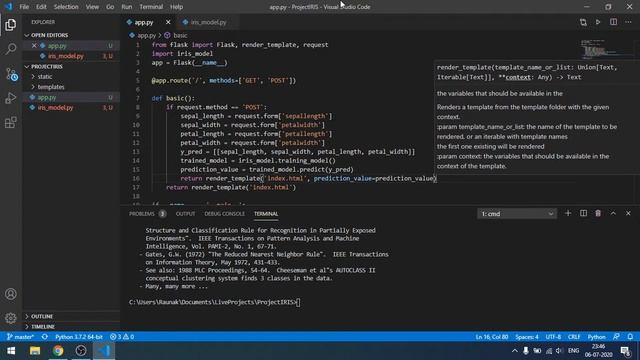Screen dimensions: 640x360
Task: Open notifications bell in status bar
Action: [630, 337]
